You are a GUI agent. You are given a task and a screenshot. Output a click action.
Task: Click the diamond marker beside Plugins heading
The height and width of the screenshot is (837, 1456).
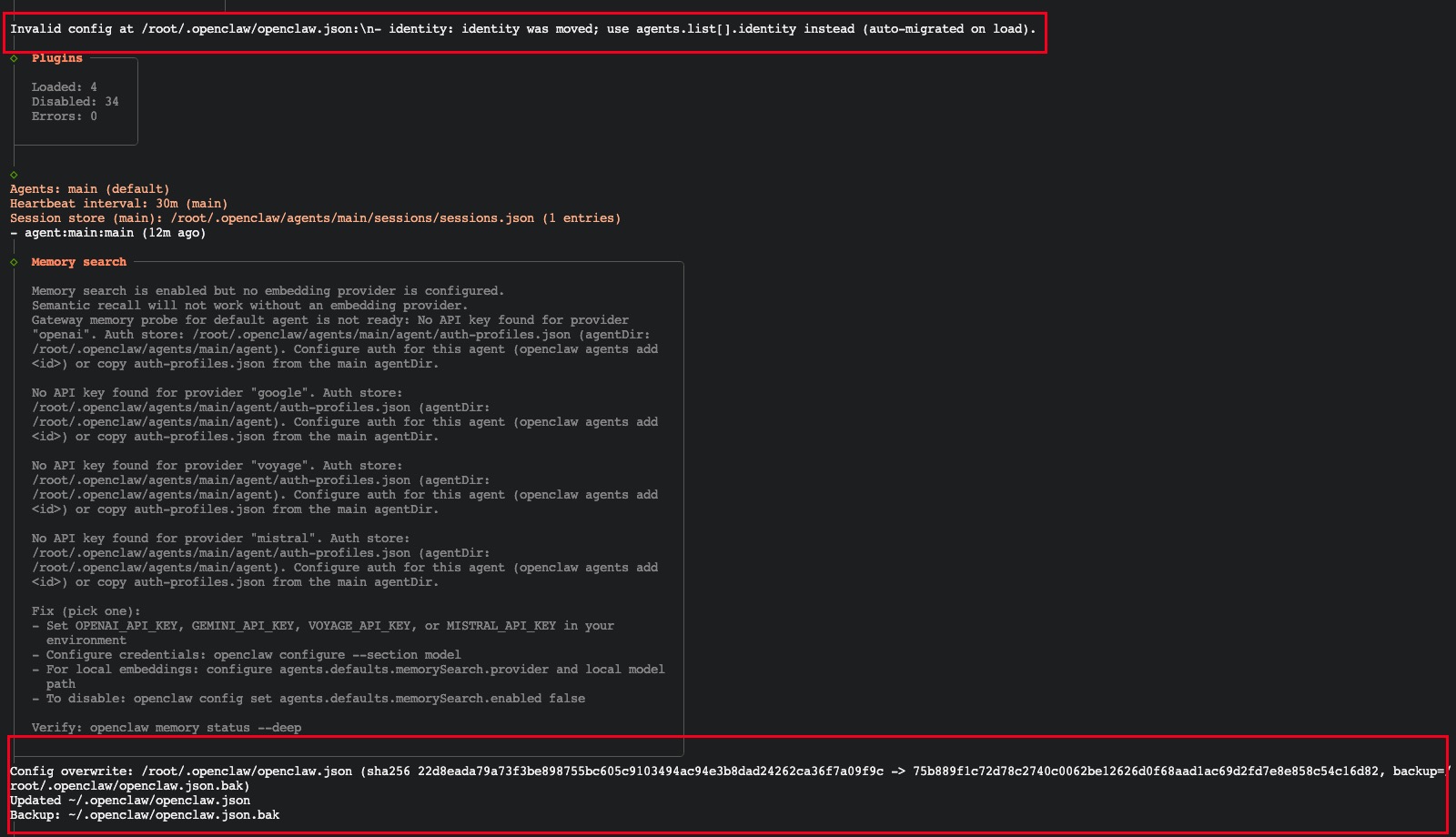pos(14,58)
